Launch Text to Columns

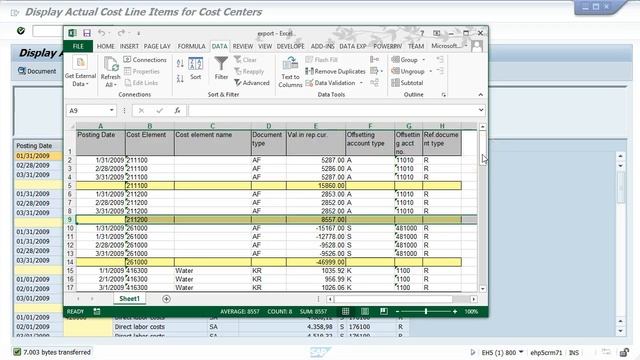point(290,72)
